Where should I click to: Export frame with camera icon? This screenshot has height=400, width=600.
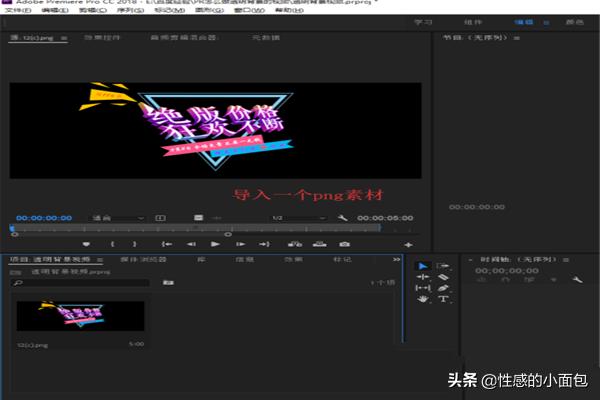point(344,244)
